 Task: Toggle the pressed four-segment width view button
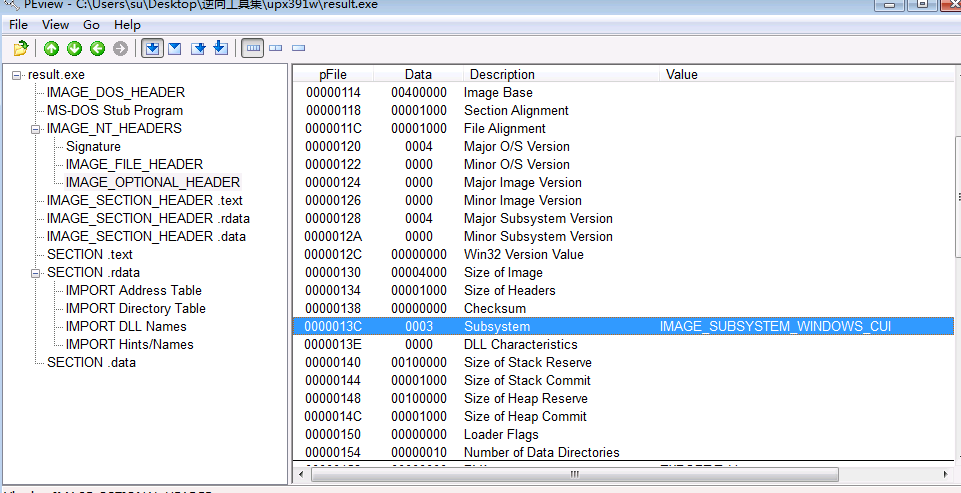coord(253,48)
